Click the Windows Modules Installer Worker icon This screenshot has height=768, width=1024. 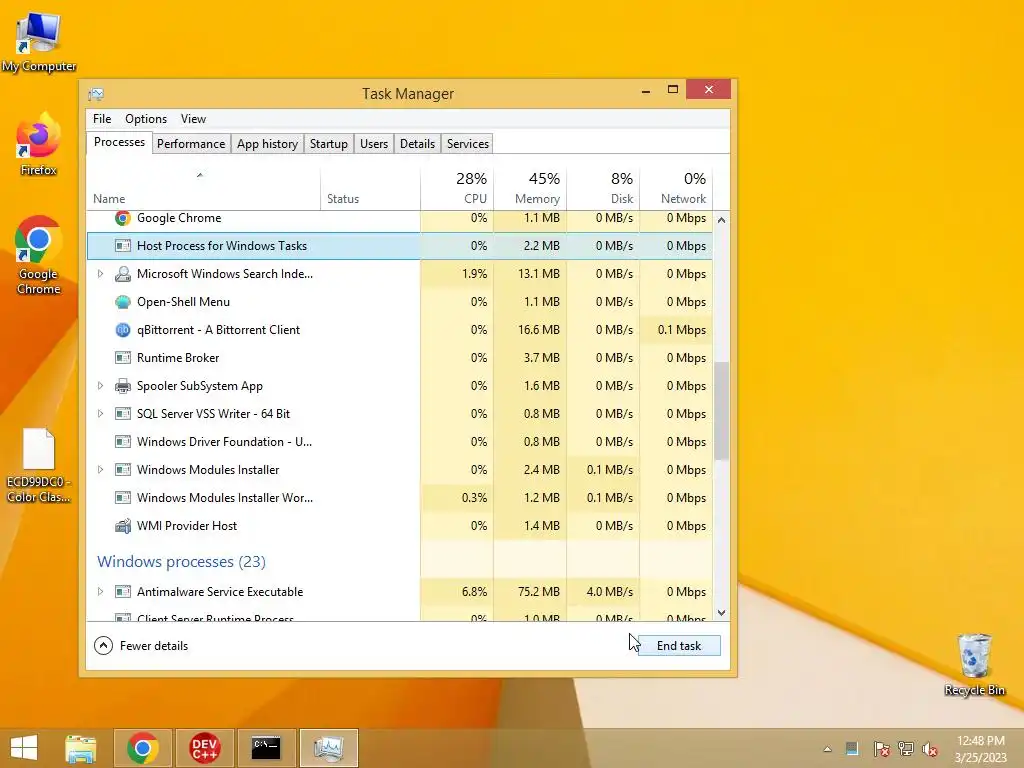(123, 498)
